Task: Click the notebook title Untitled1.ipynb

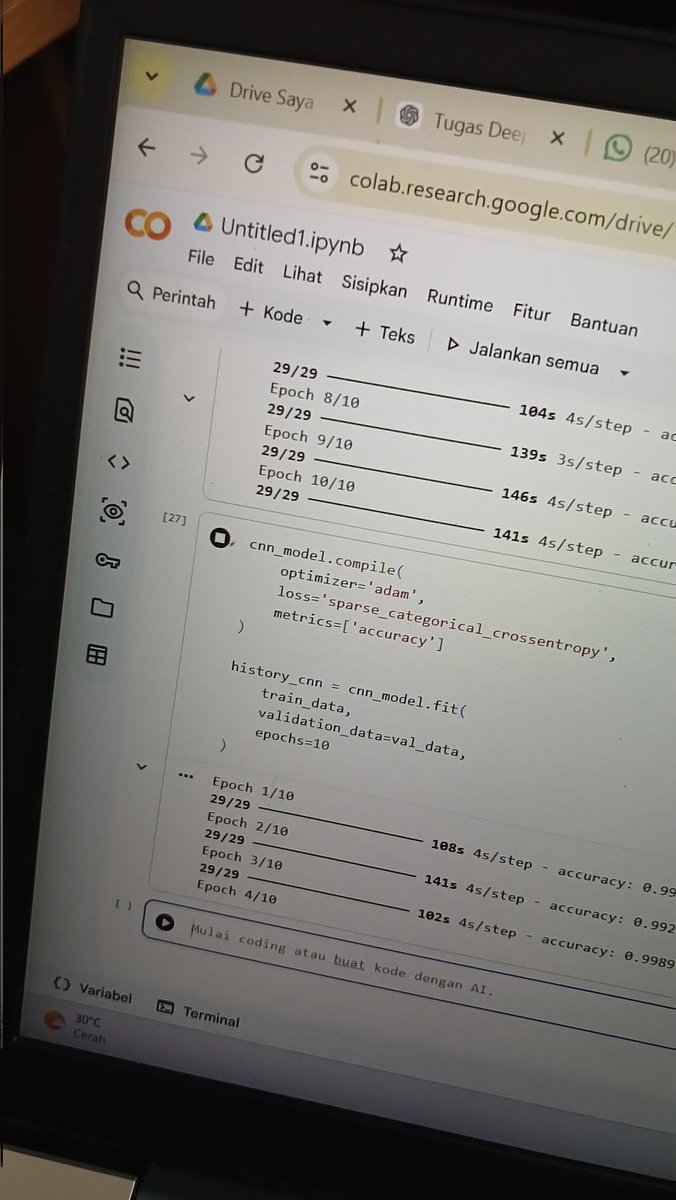Action: [x=292, y=236]
